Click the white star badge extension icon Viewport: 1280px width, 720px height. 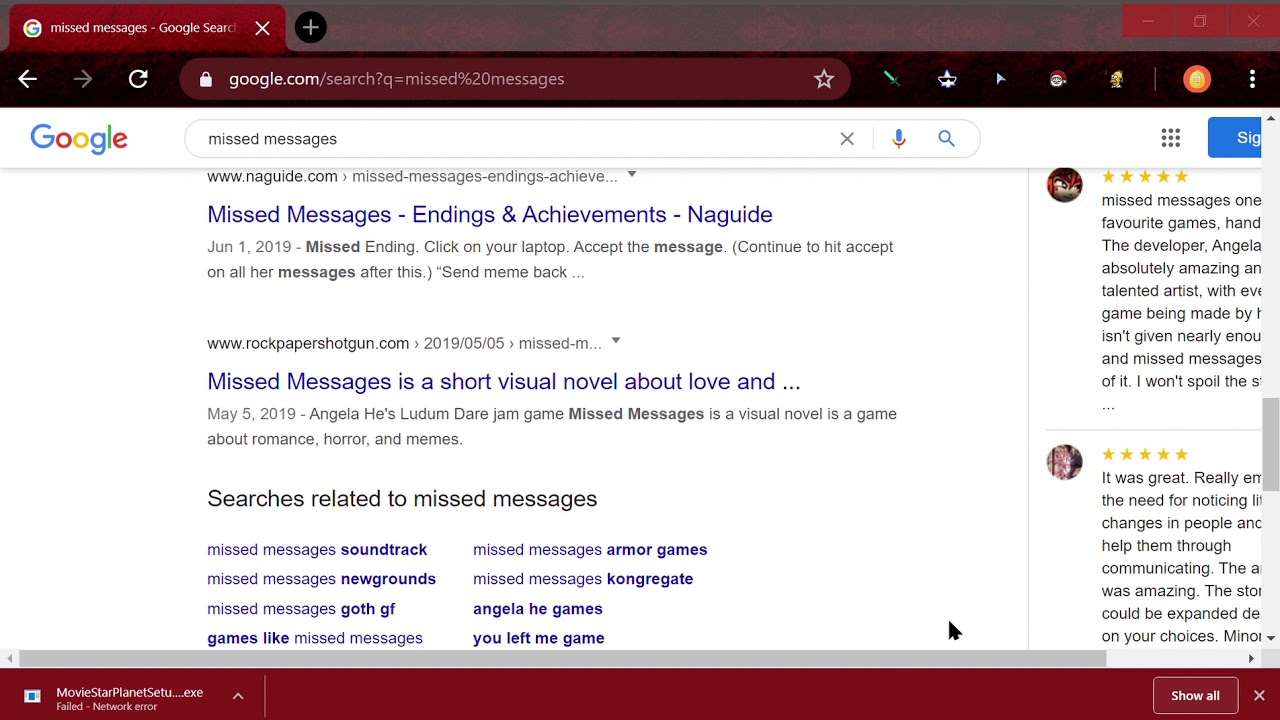[947, 79]
